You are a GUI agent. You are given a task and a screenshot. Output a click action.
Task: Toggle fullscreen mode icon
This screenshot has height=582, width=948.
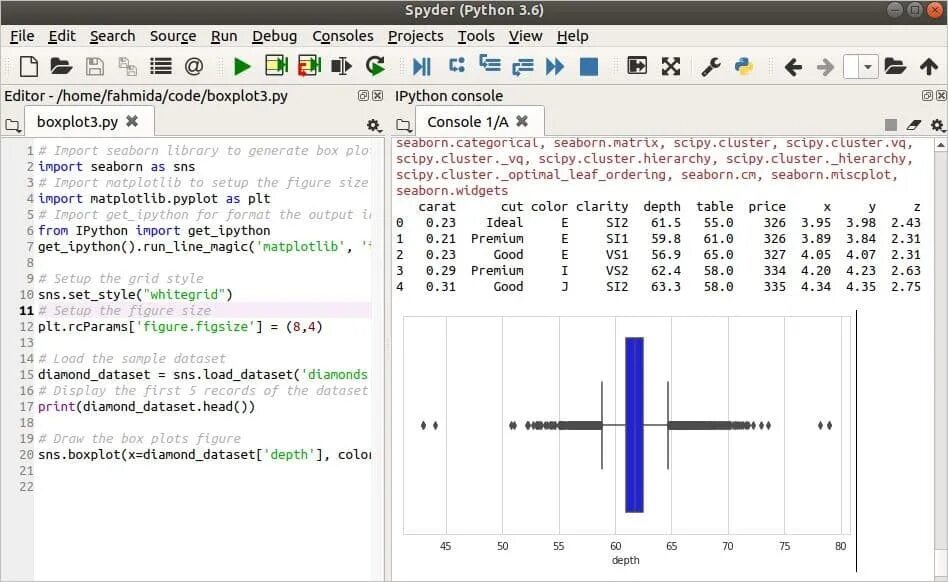click(671, 66)
